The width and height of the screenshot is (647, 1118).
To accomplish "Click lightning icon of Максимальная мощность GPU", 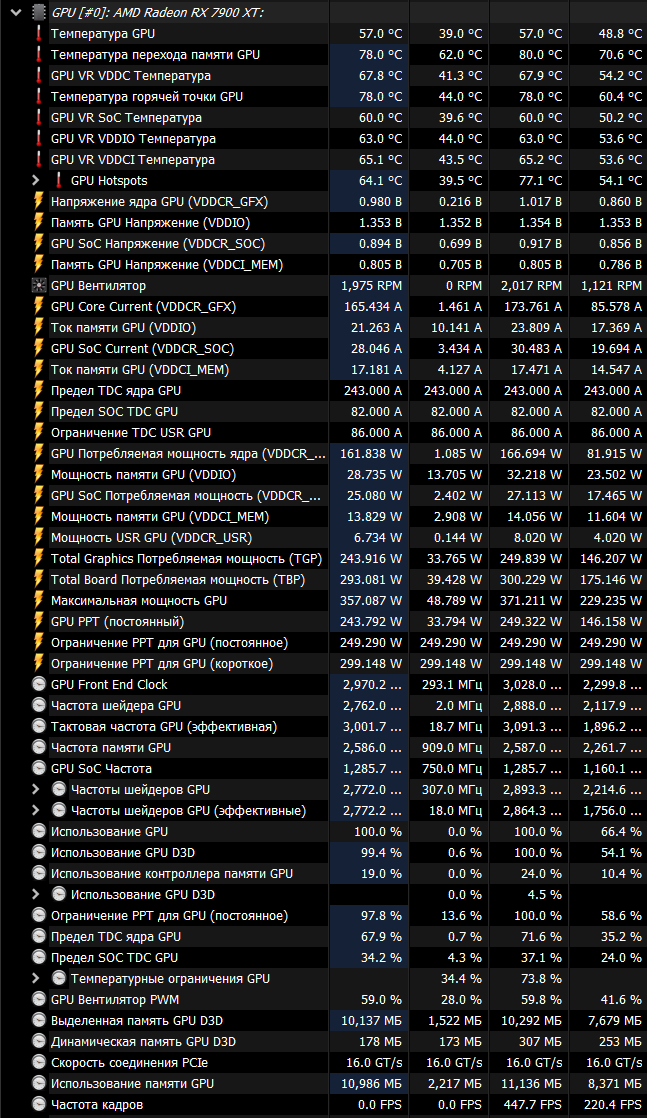I will [x=39, y=600].
